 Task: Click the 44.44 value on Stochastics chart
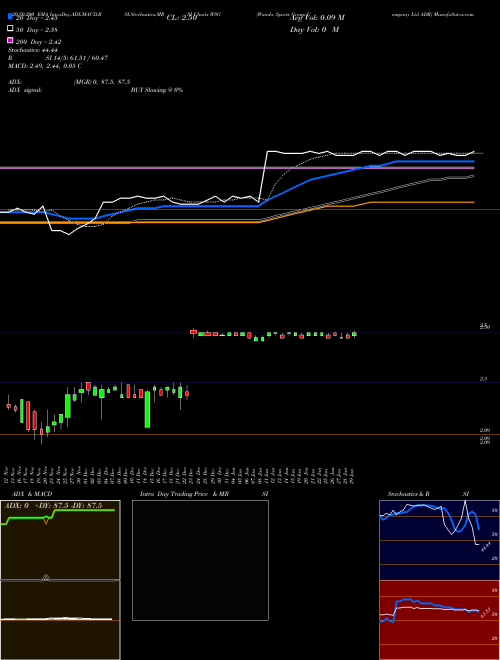pyautogui.click(x=486, y=547)
